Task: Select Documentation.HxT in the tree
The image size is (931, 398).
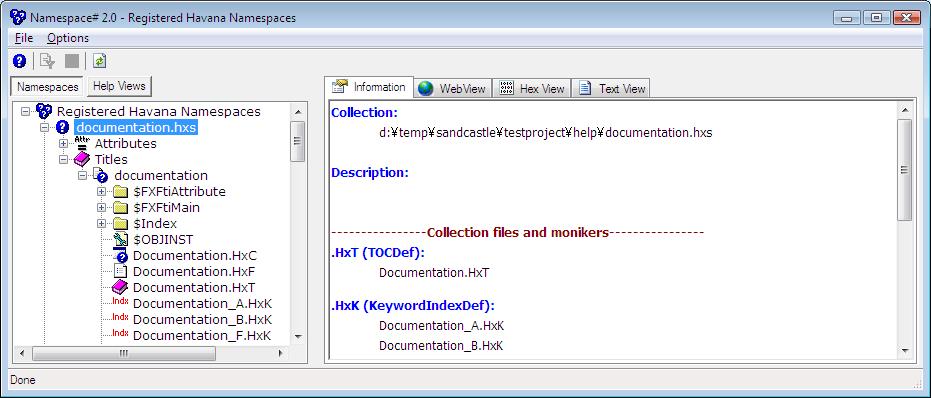Action: 194,288
